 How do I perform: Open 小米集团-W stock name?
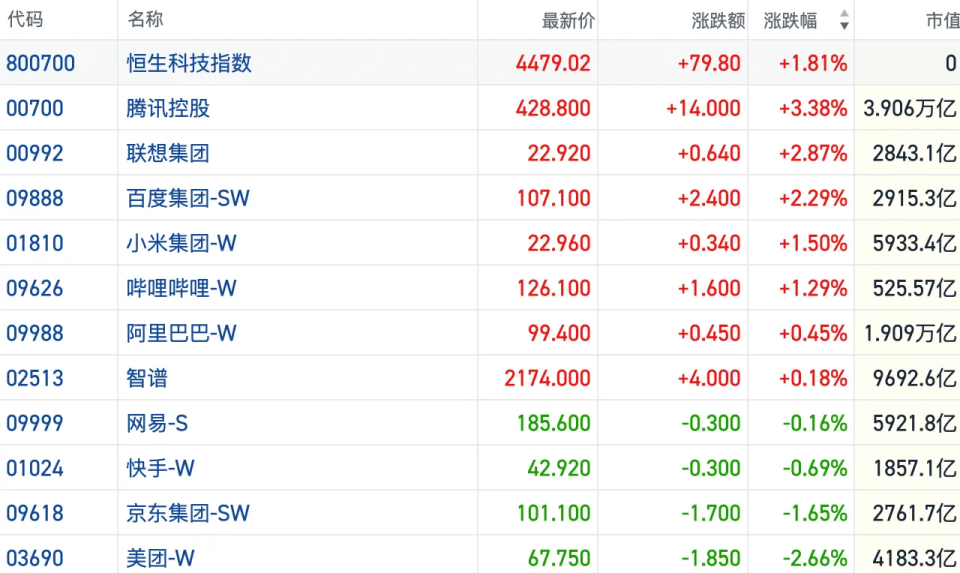coord(181,243)
